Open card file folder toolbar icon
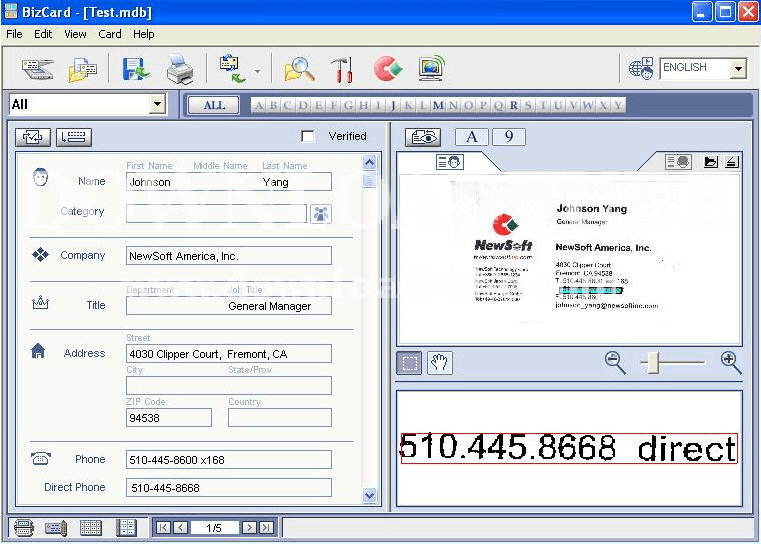Screen dimensions: 761x544 click(x=83, y=70)
